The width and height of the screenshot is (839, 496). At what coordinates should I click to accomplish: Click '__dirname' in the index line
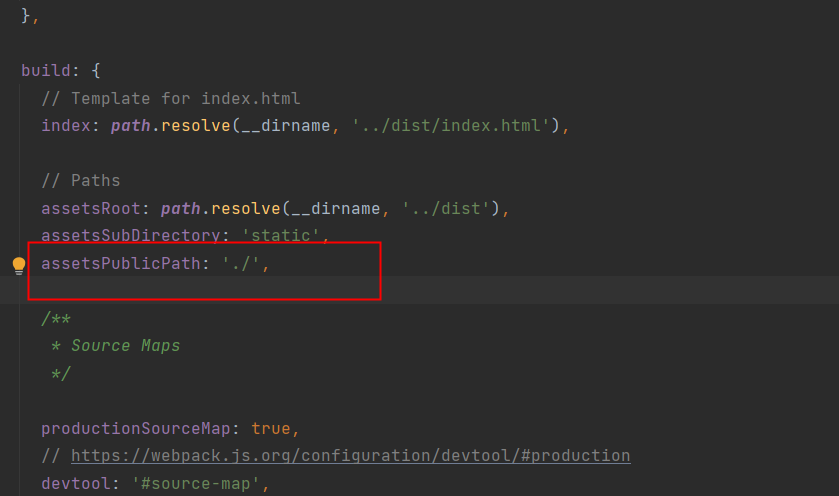click(286, 125)
